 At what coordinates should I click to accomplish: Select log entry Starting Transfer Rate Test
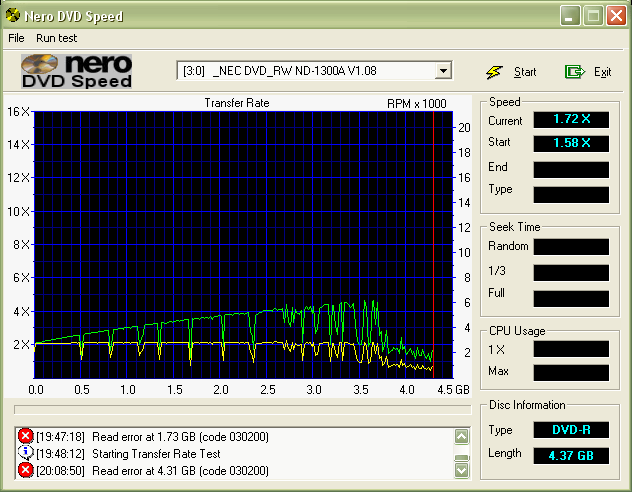tap(156, 454)
